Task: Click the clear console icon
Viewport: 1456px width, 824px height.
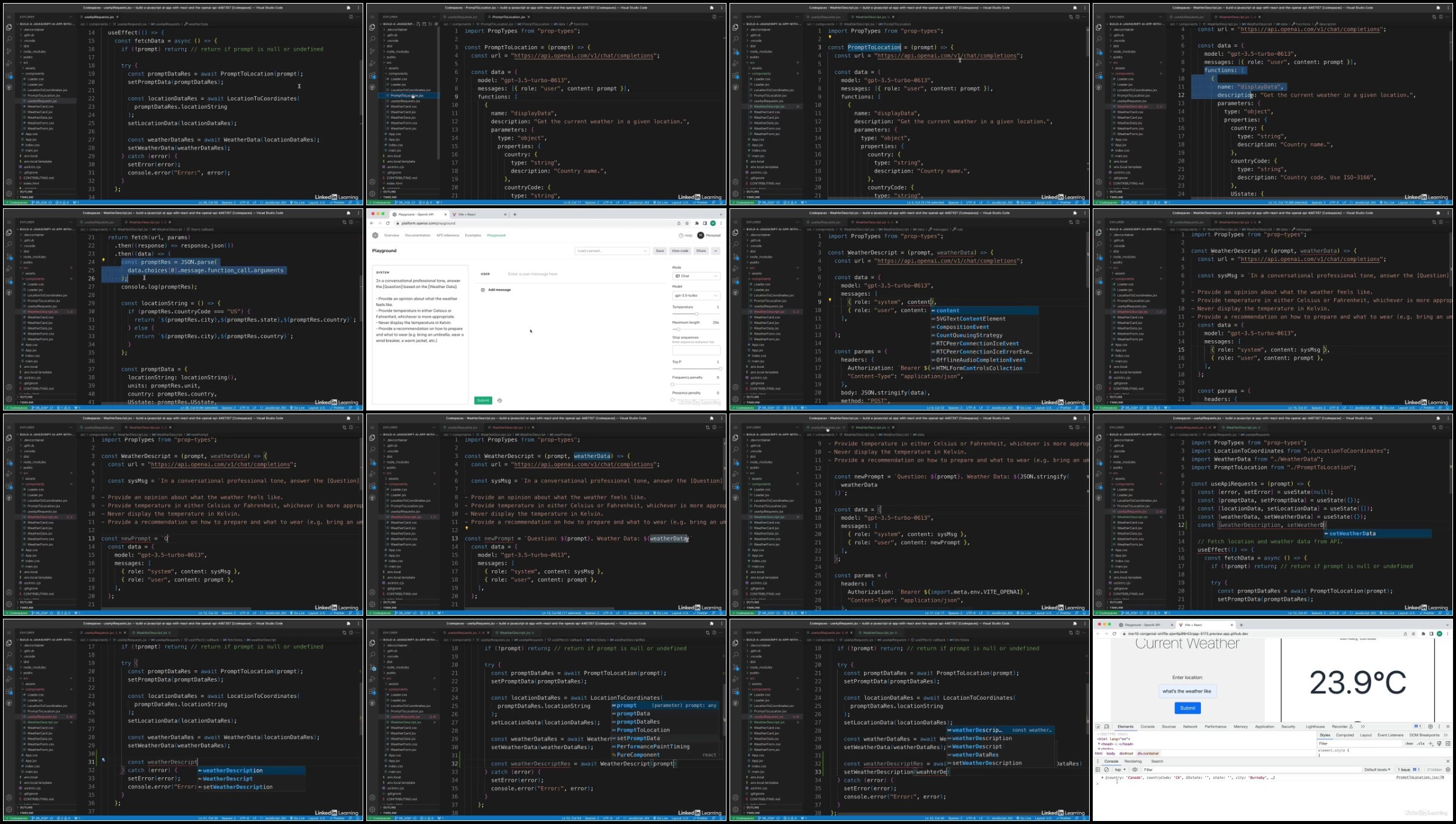Action: 1107,769
